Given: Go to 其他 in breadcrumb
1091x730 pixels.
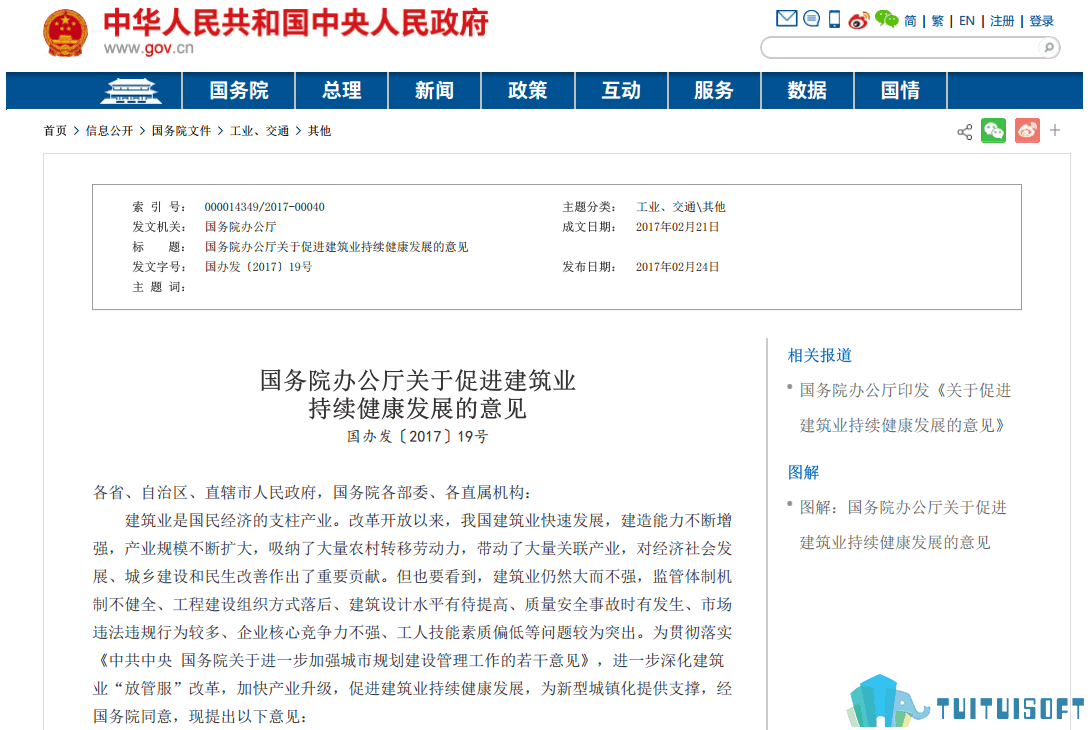Looking at the screenshot, I should click(x=319, y=131).
